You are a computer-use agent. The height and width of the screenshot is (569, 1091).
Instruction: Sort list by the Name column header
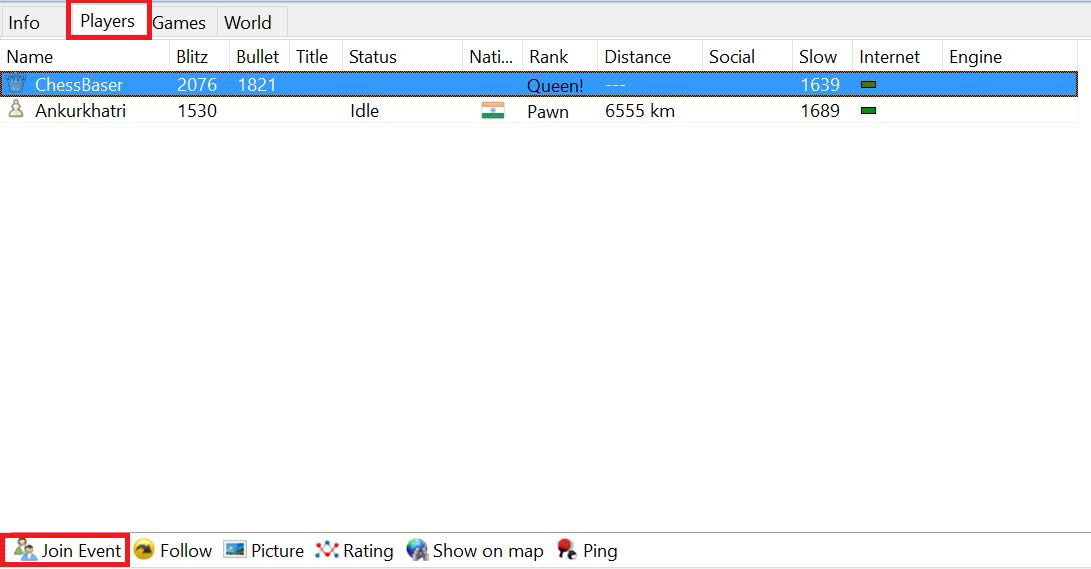pyautogui.click(x=30, y=57)
